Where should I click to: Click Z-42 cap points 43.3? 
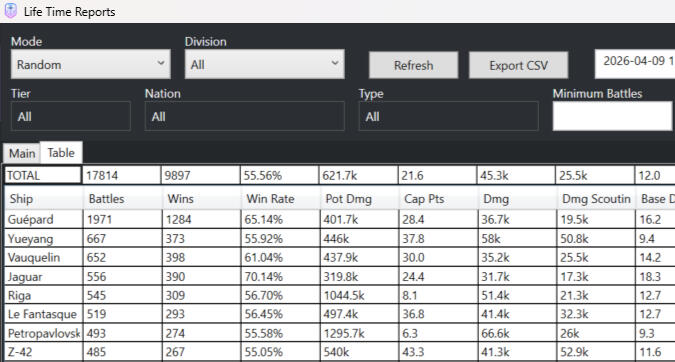(x=438, y=352)
